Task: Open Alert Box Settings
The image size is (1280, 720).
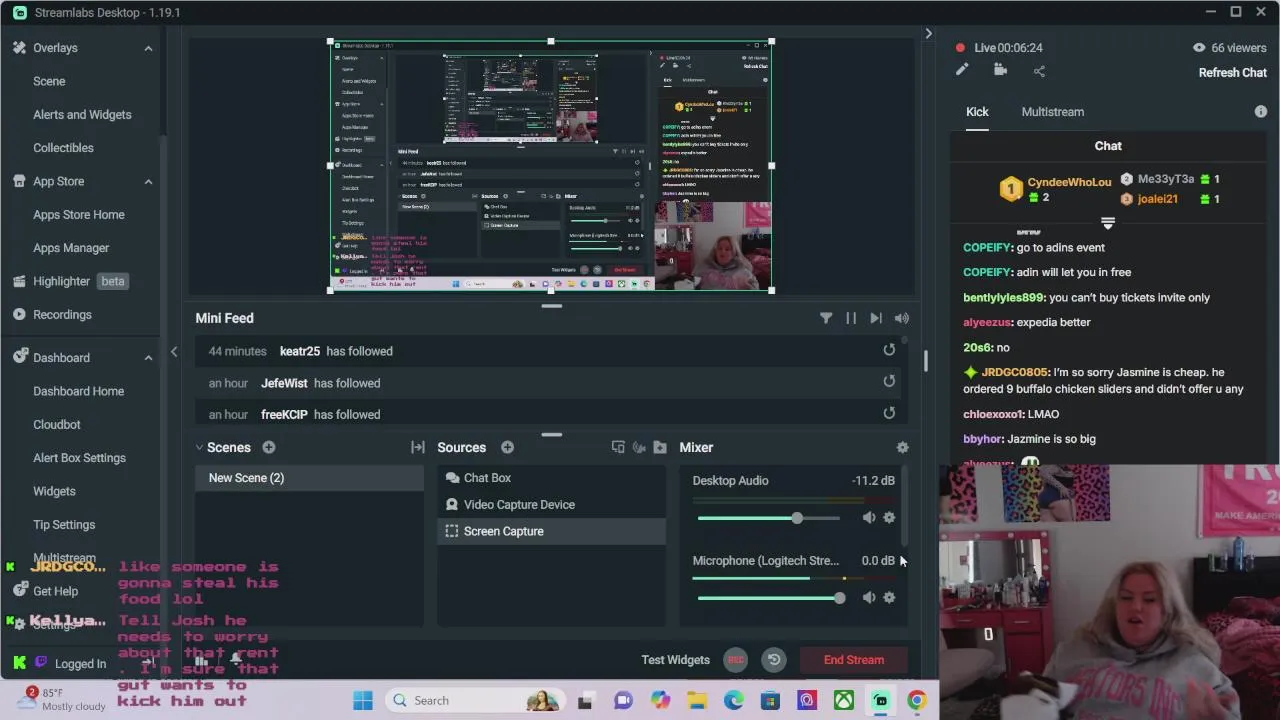Action: tap(79, 458)
